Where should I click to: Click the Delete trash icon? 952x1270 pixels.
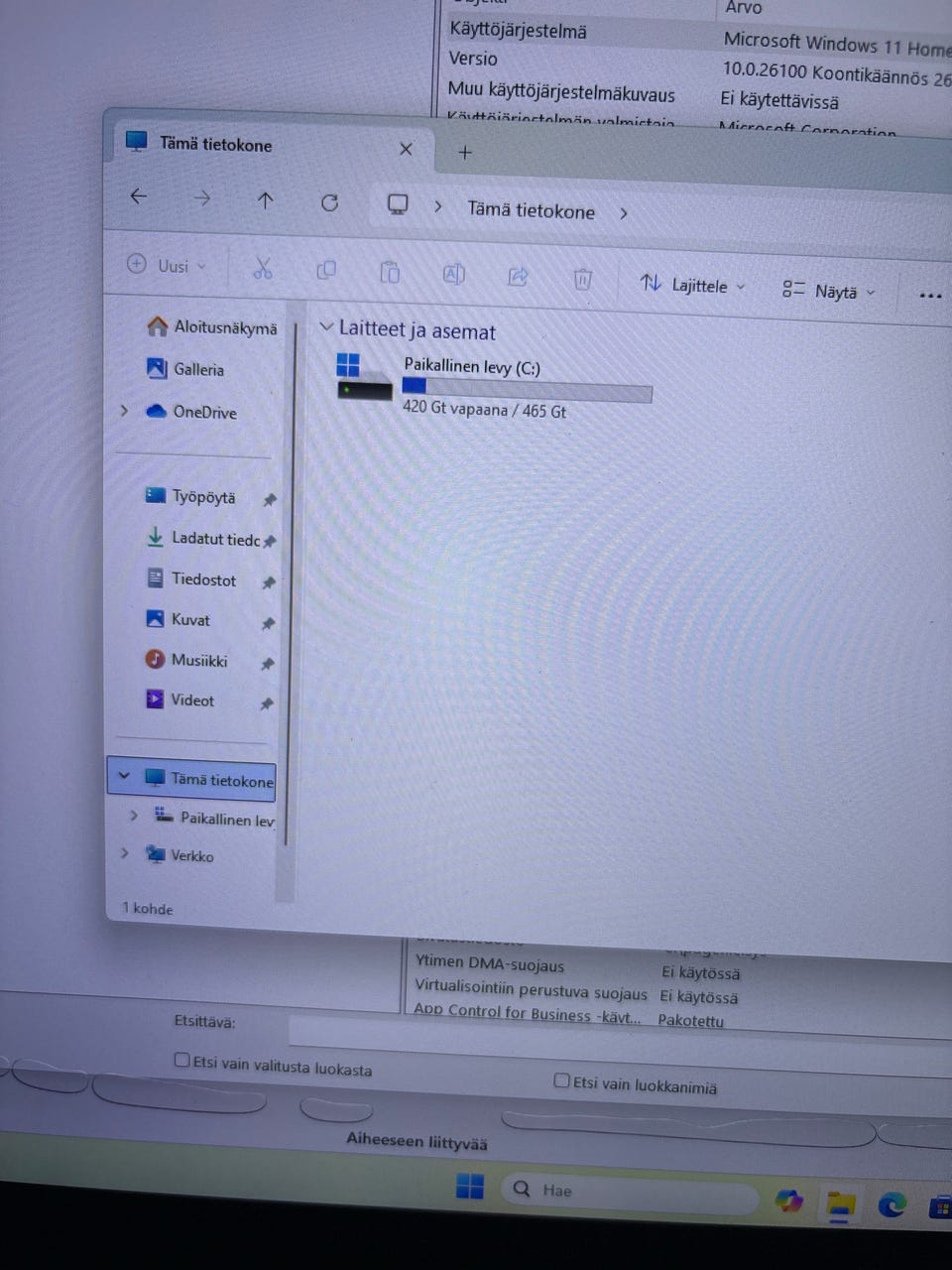coord(583,279)
